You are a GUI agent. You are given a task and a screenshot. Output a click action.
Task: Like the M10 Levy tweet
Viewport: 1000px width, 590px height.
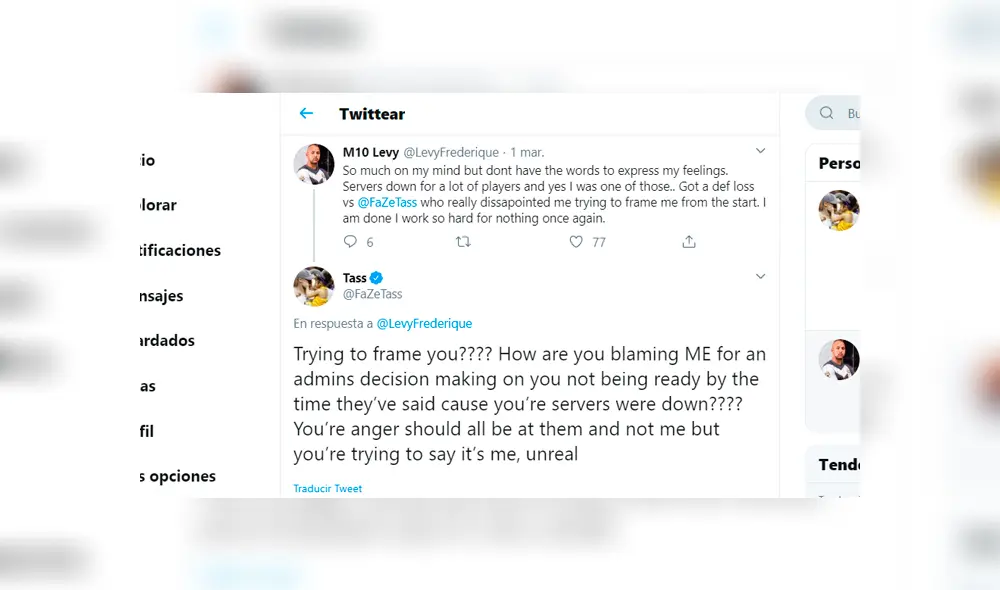(x=576, y=242)
